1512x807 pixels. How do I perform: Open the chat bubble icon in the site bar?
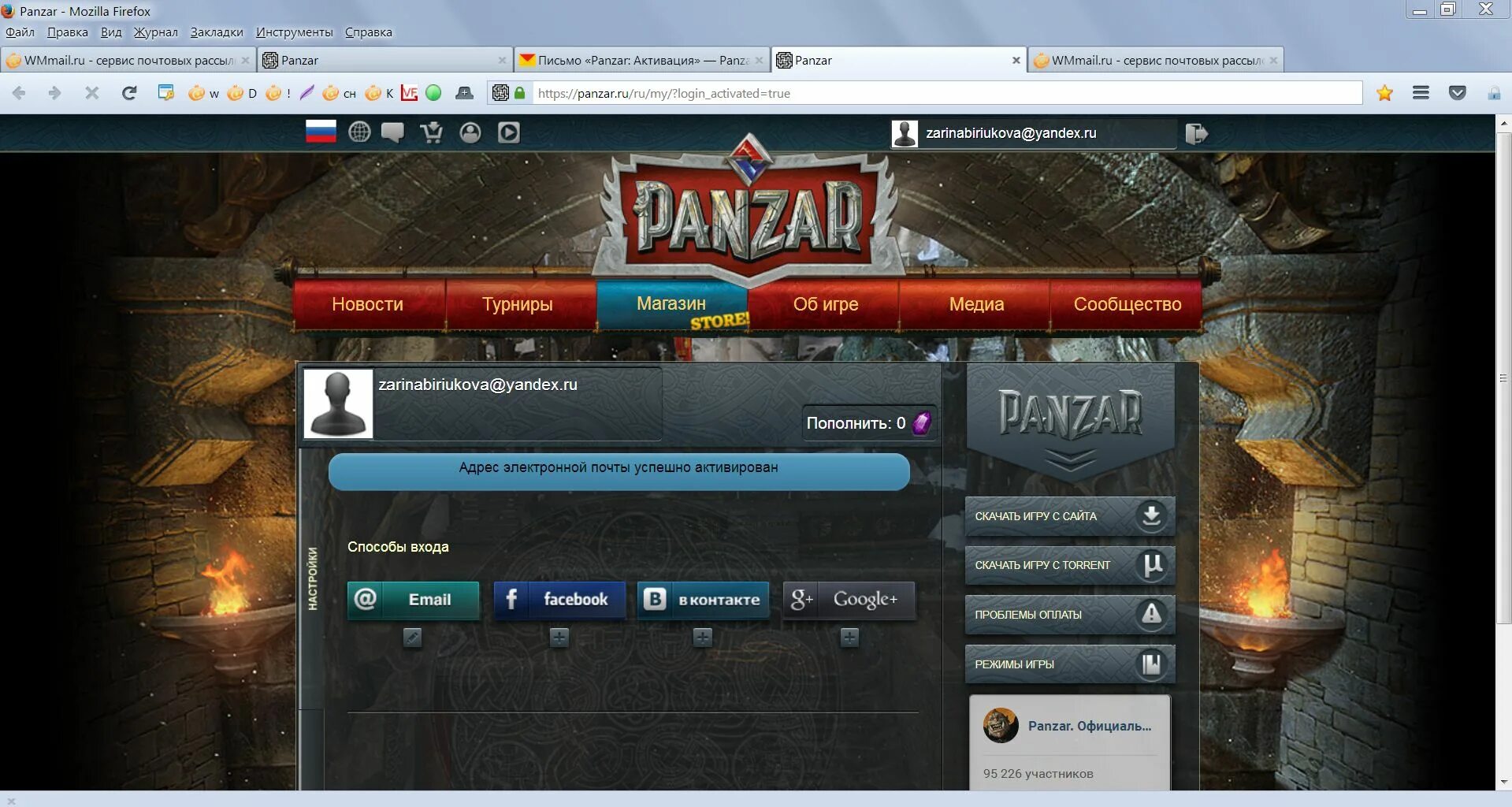[x=392, y=132]
